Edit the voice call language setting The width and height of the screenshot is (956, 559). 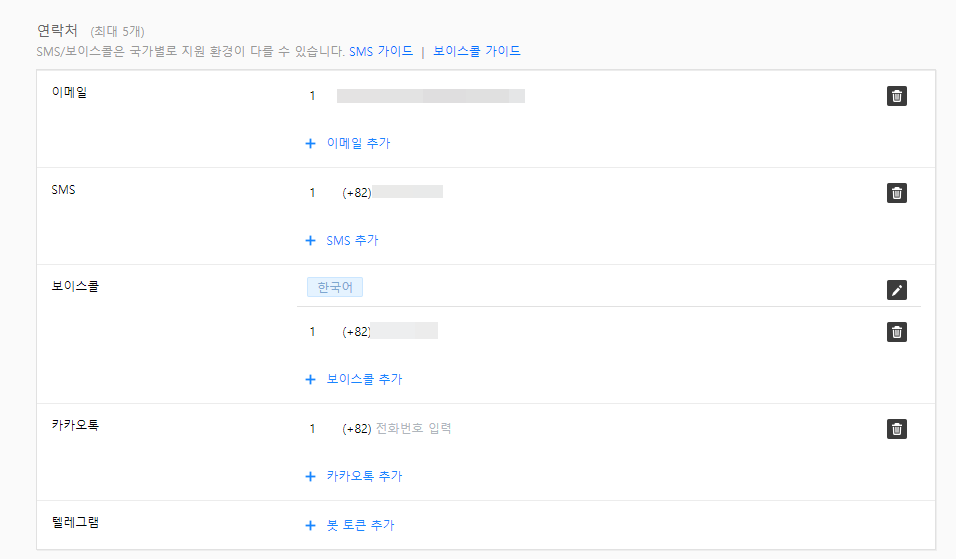[x=897, y=290]
